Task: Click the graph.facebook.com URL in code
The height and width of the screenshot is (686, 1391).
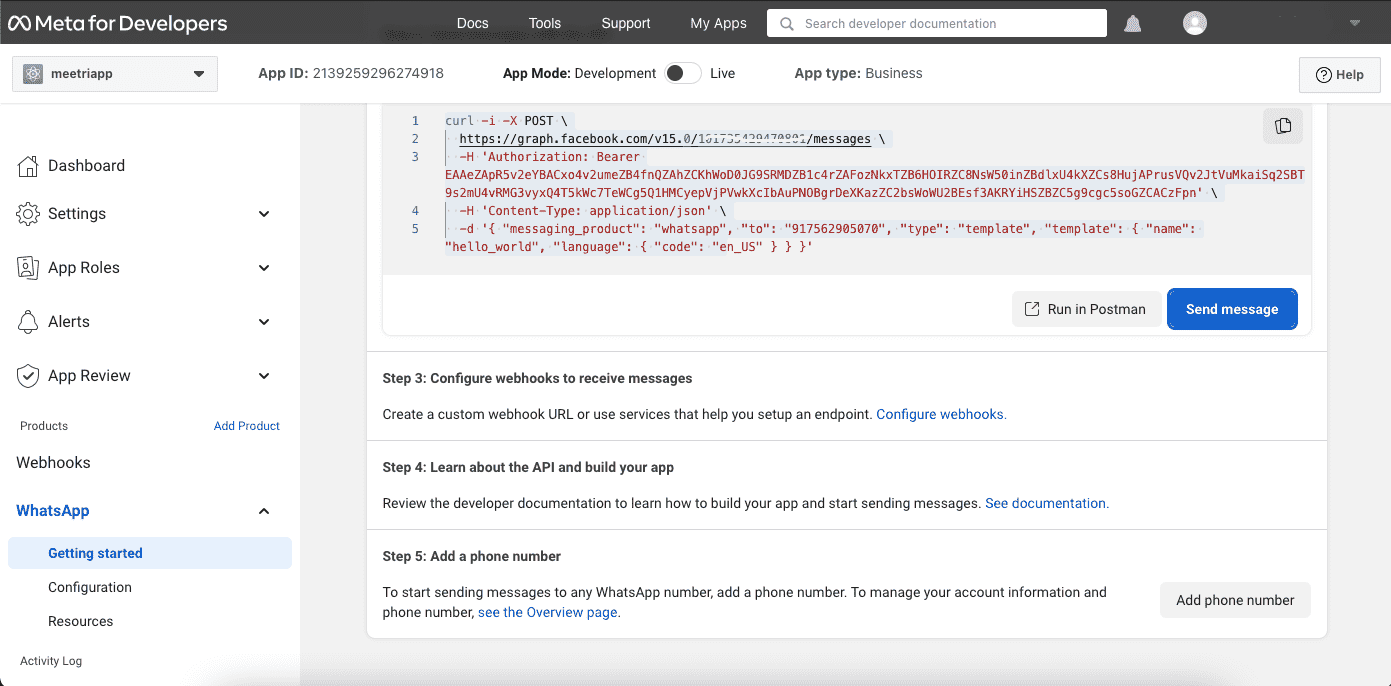Action: tap(665, 139)
